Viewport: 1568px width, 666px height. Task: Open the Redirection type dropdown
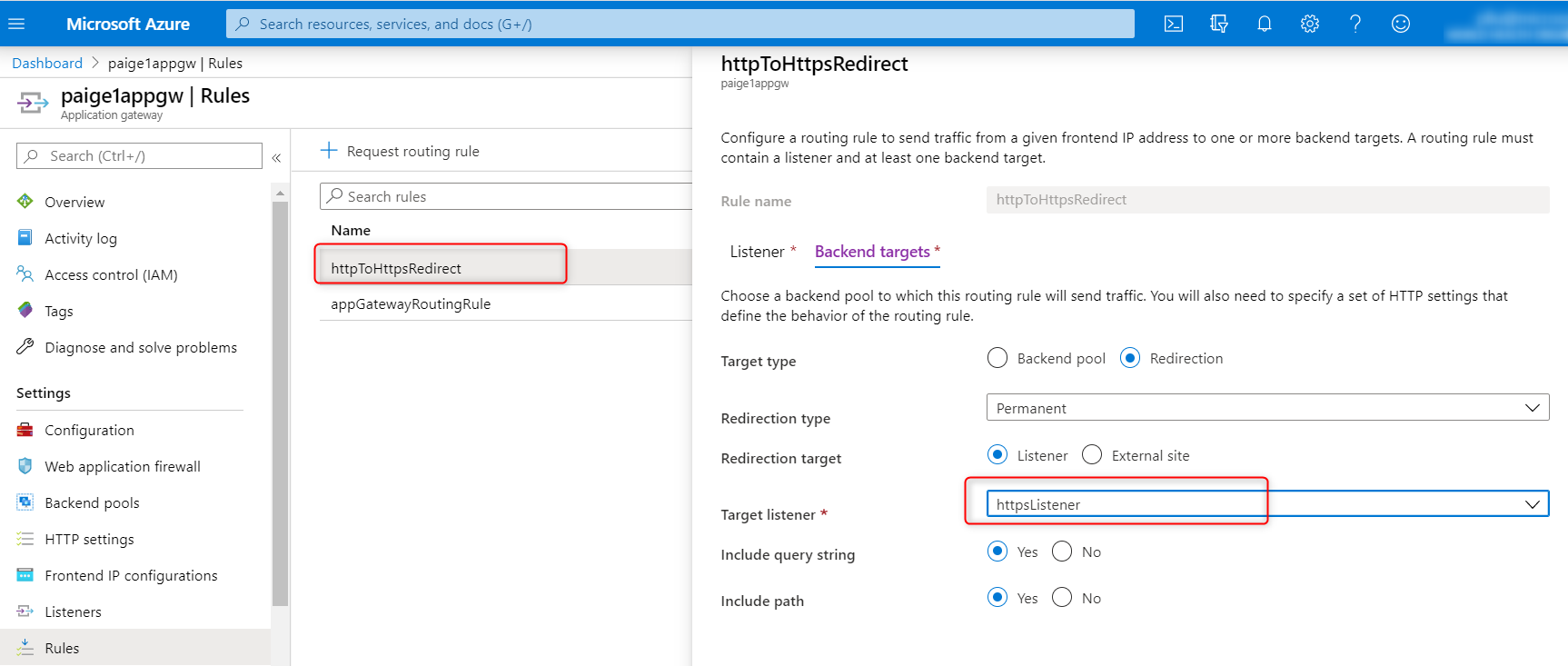tap(1267, 407)
